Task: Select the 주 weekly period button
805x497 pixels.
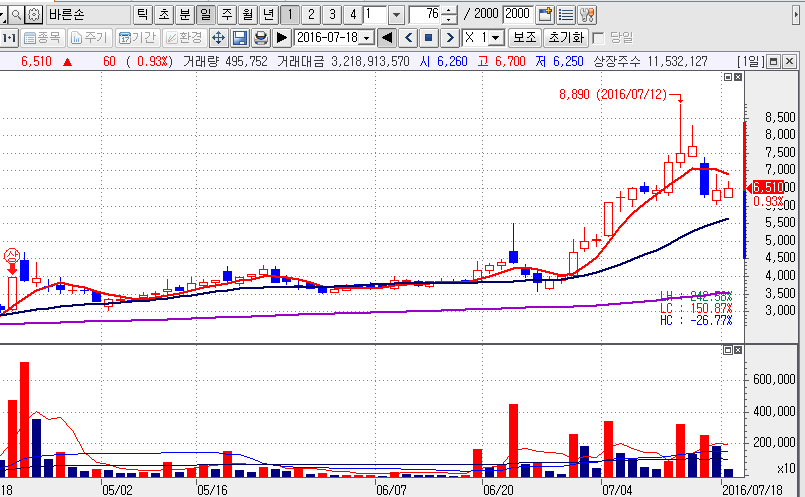Action: 226,14
